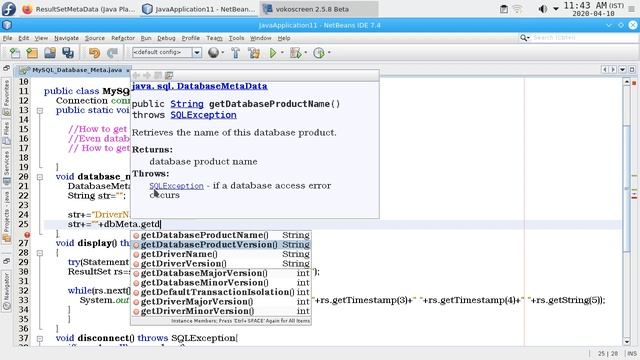Choose getDatabaseProductName() completion
The width and height of the screenshot is (640, 360).
[221, 235]
